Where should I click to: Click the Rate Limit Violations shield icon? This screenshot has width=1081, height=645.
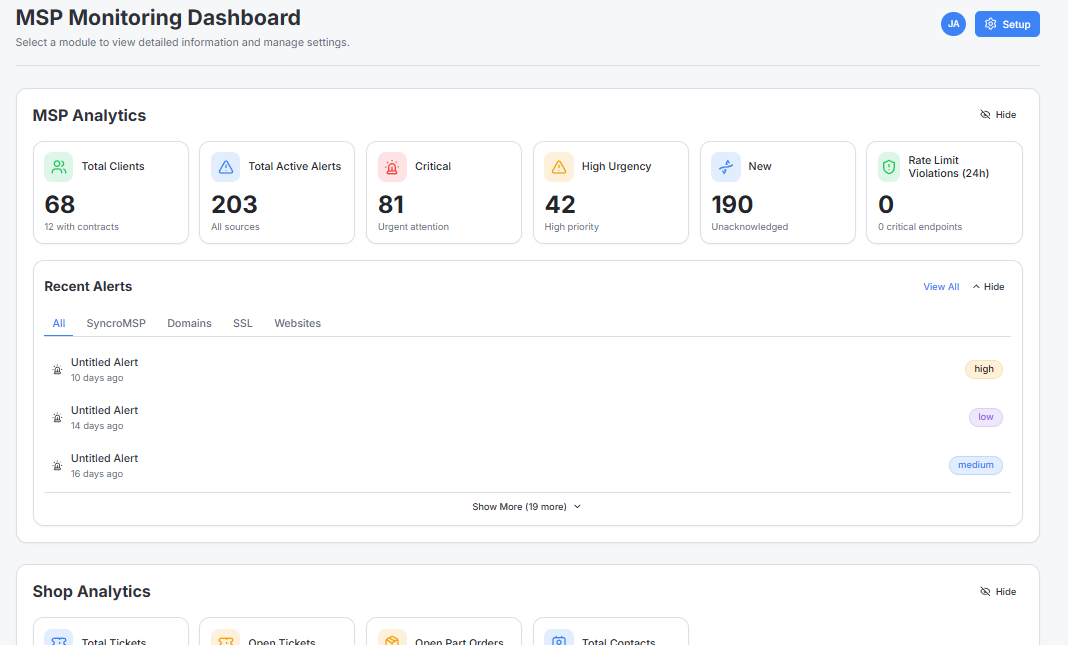[891, 165]
